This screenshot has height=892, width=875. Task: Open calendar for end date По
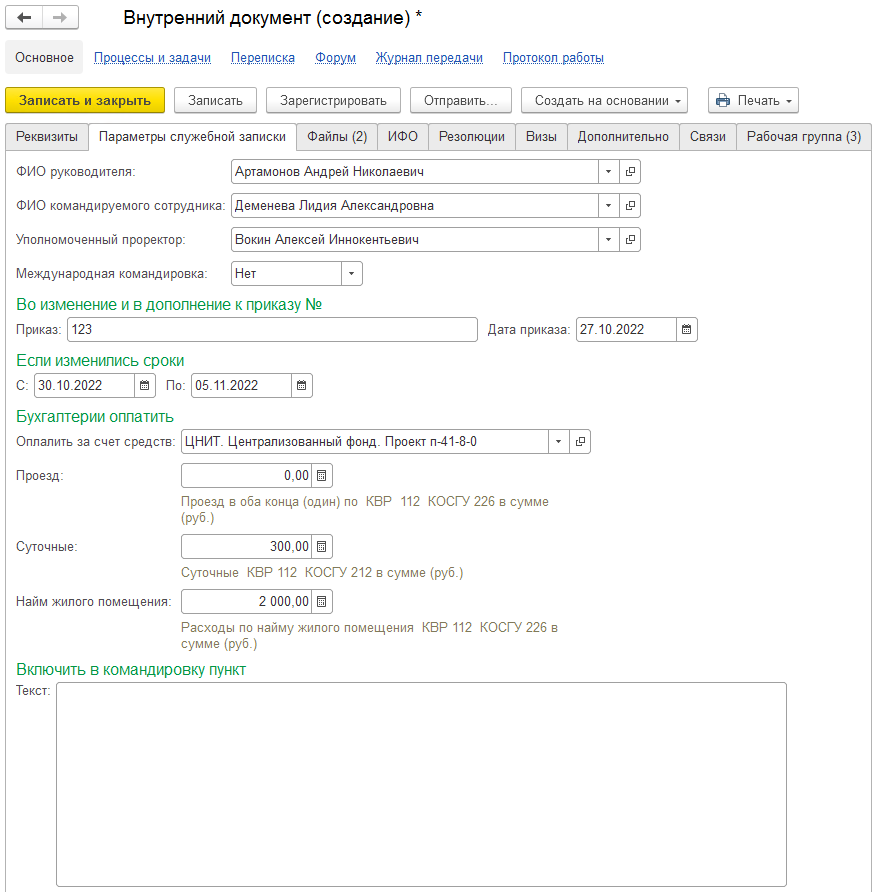[302, 385]
